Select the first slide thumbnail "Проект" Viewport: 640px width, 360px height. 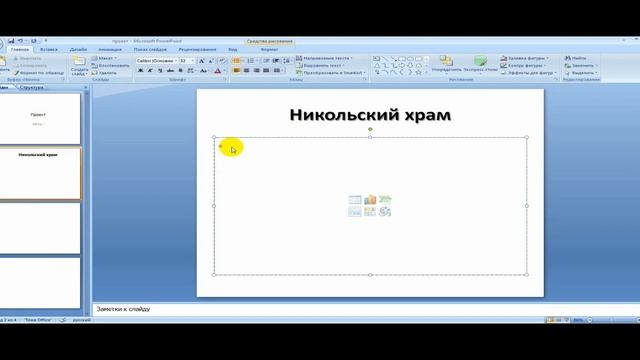[x=39, y=118]
